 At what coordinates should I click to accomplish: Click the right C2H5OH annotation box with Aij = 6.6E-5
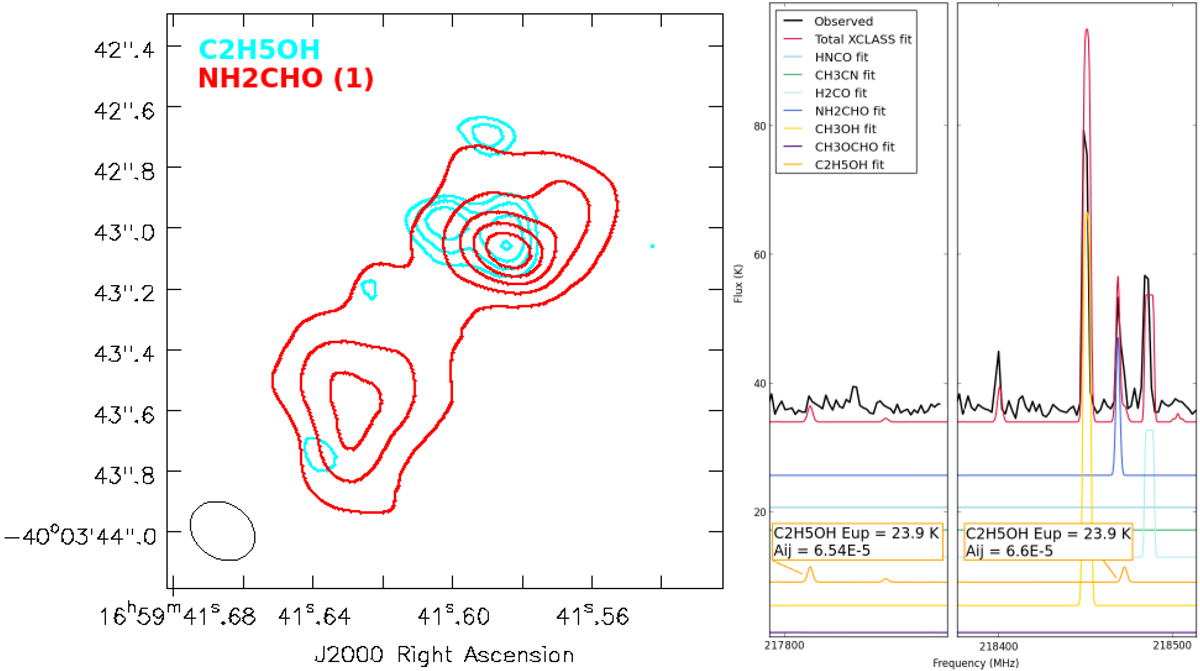[x=1049, y=541]
